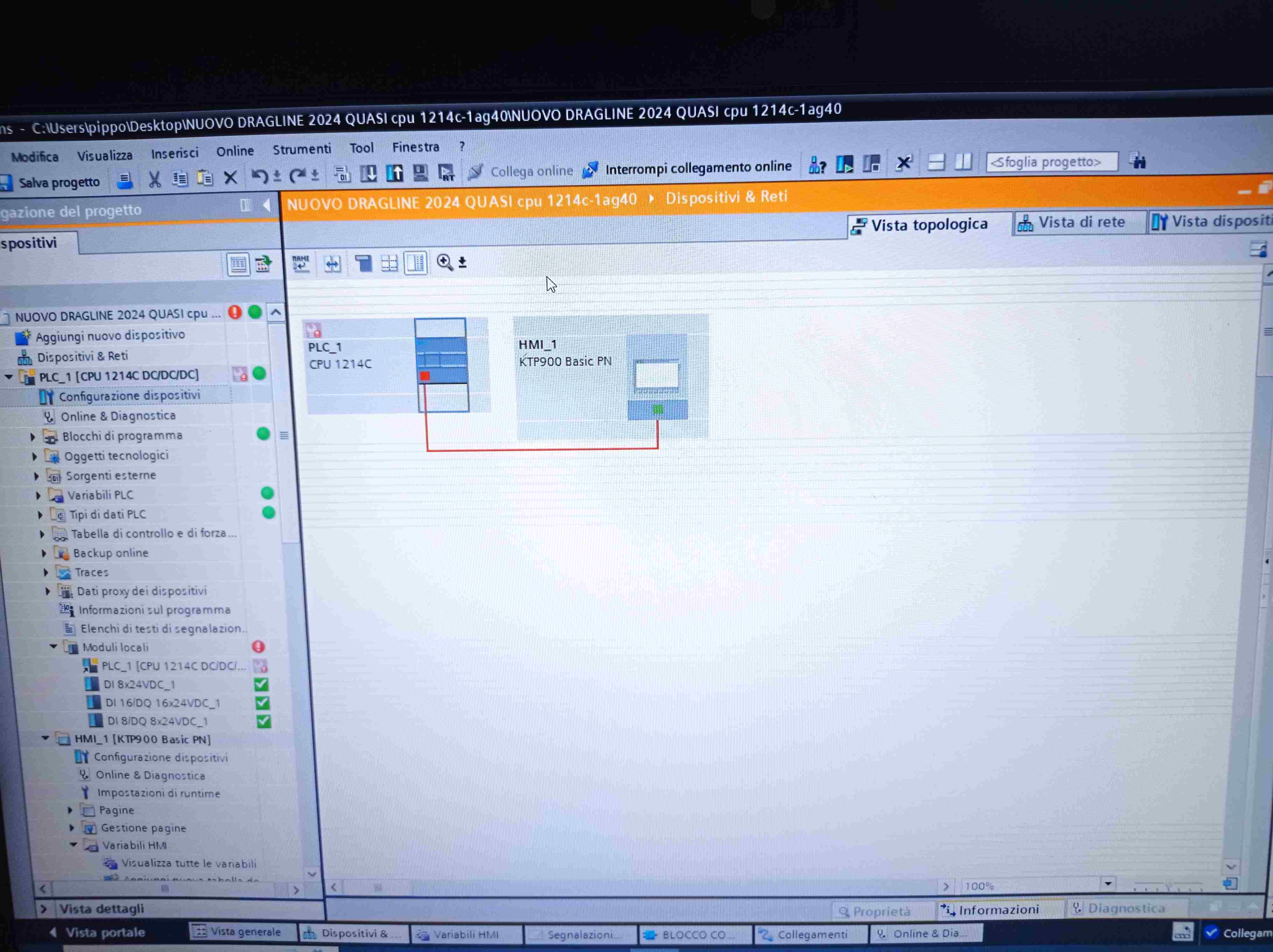Click the Paste icon in the toolbar

click(x=204, y=178)
